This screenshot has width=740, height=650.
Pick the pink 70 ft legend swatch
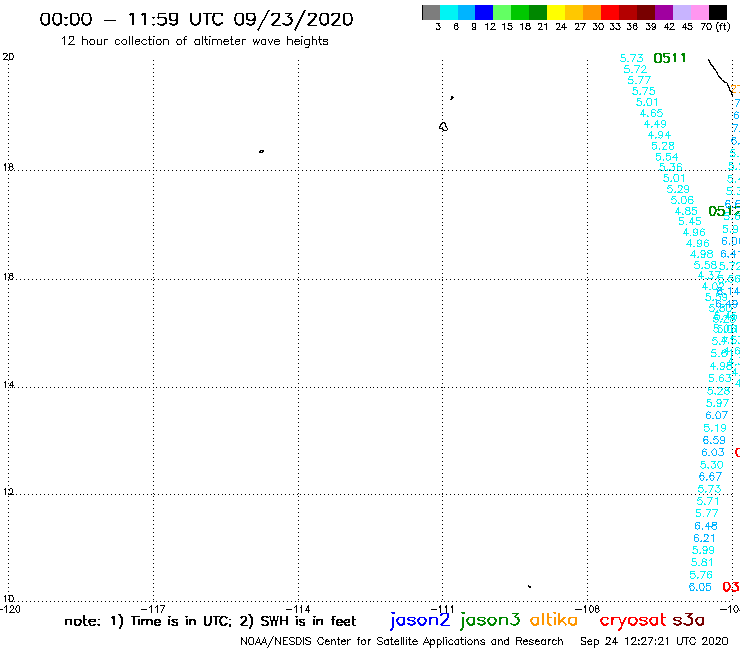tap(699, 12)
